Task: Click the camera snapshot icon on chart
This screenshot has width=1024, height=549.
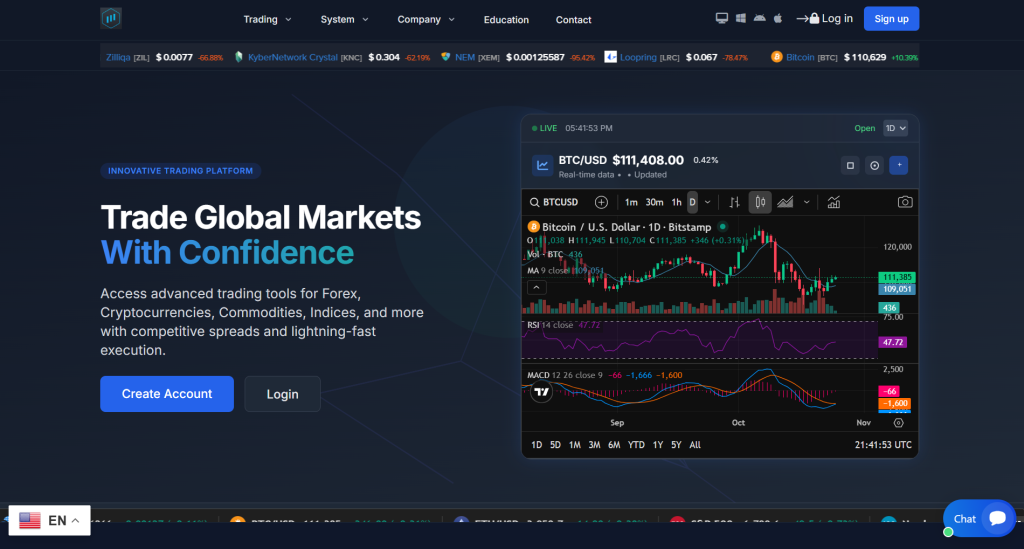Action: 904,202
